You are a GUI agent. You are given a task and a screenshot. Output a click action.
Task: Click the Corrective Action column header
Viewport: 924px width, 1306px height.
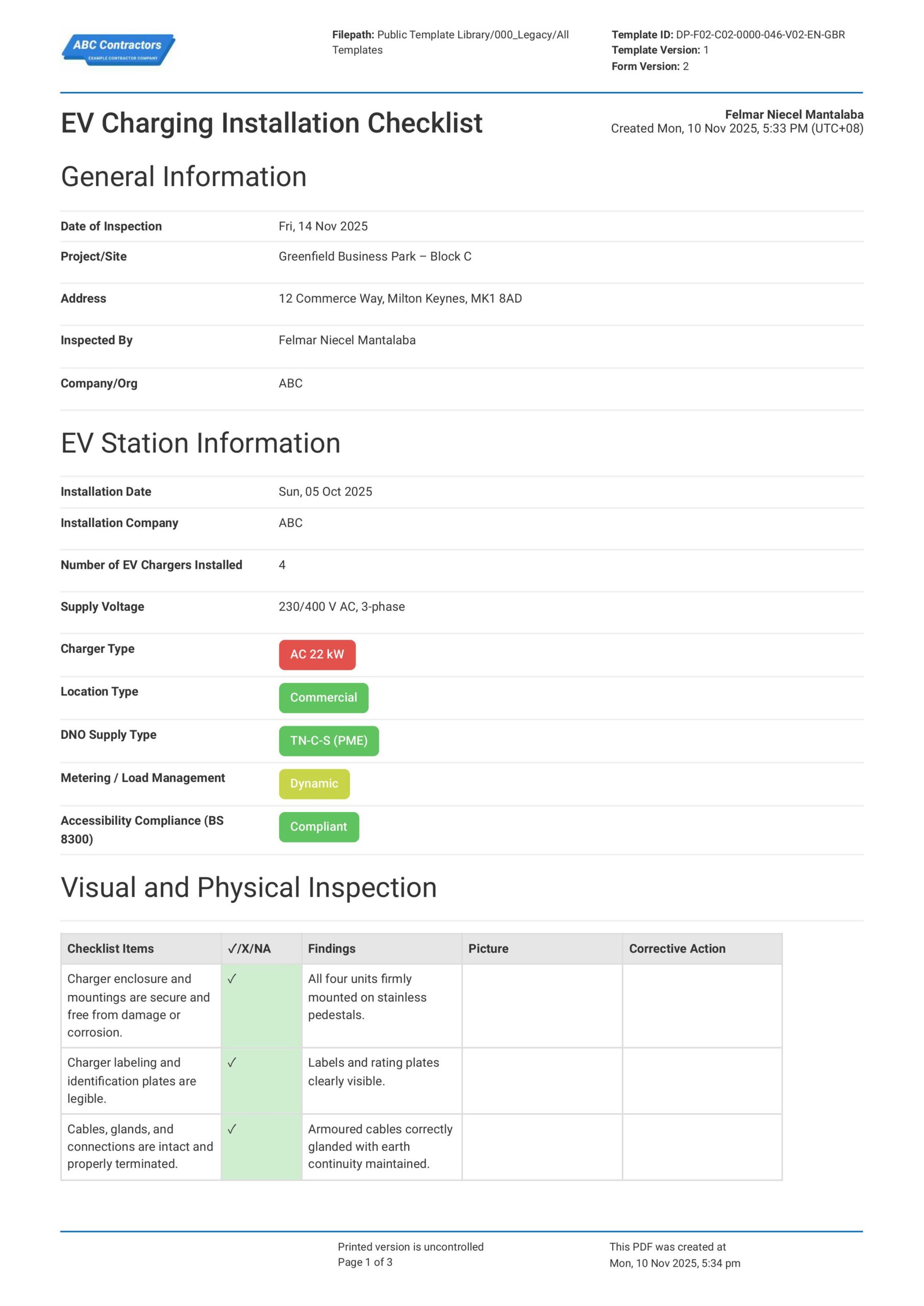(677, 949)
